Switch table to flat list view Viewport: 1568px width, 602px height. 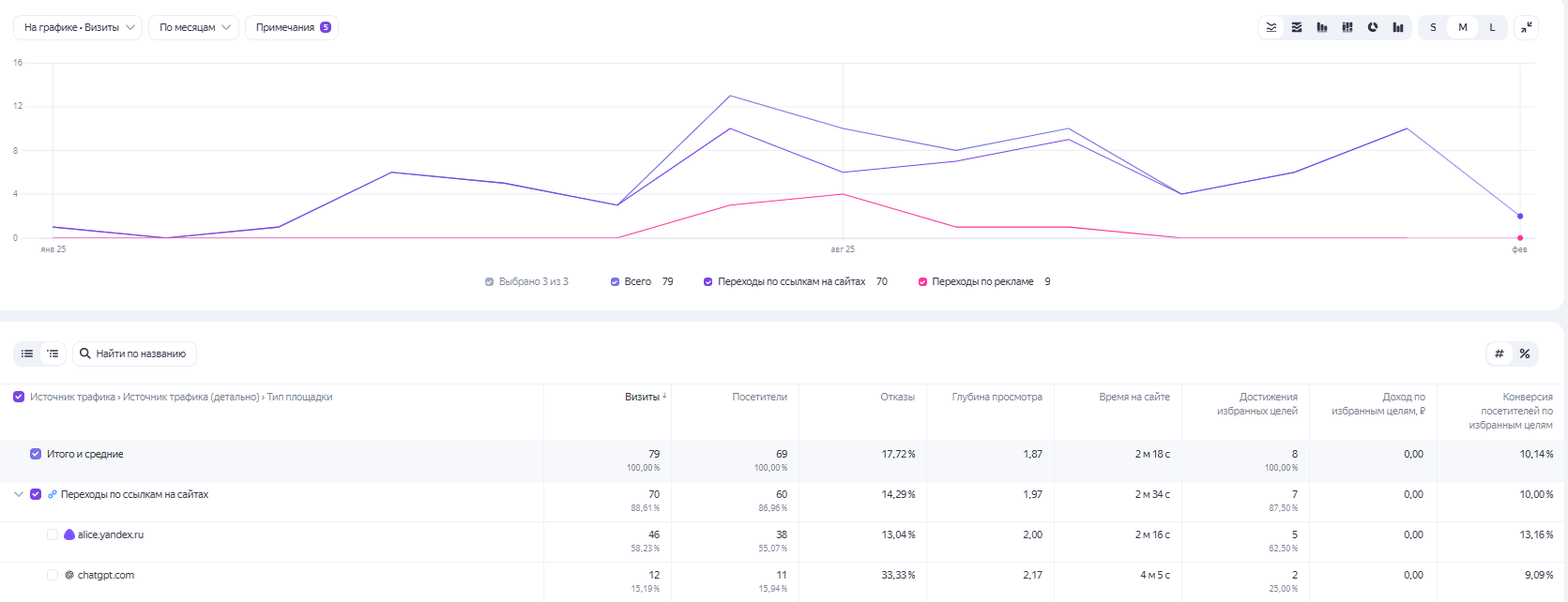click(27, 354)
